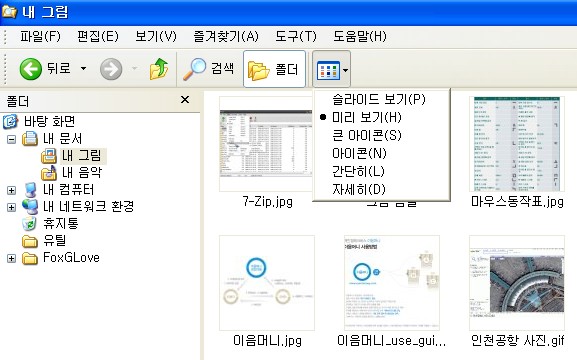
Task: Click the 마우스동작표.jpg file name
Action: (x=517, y=202)
